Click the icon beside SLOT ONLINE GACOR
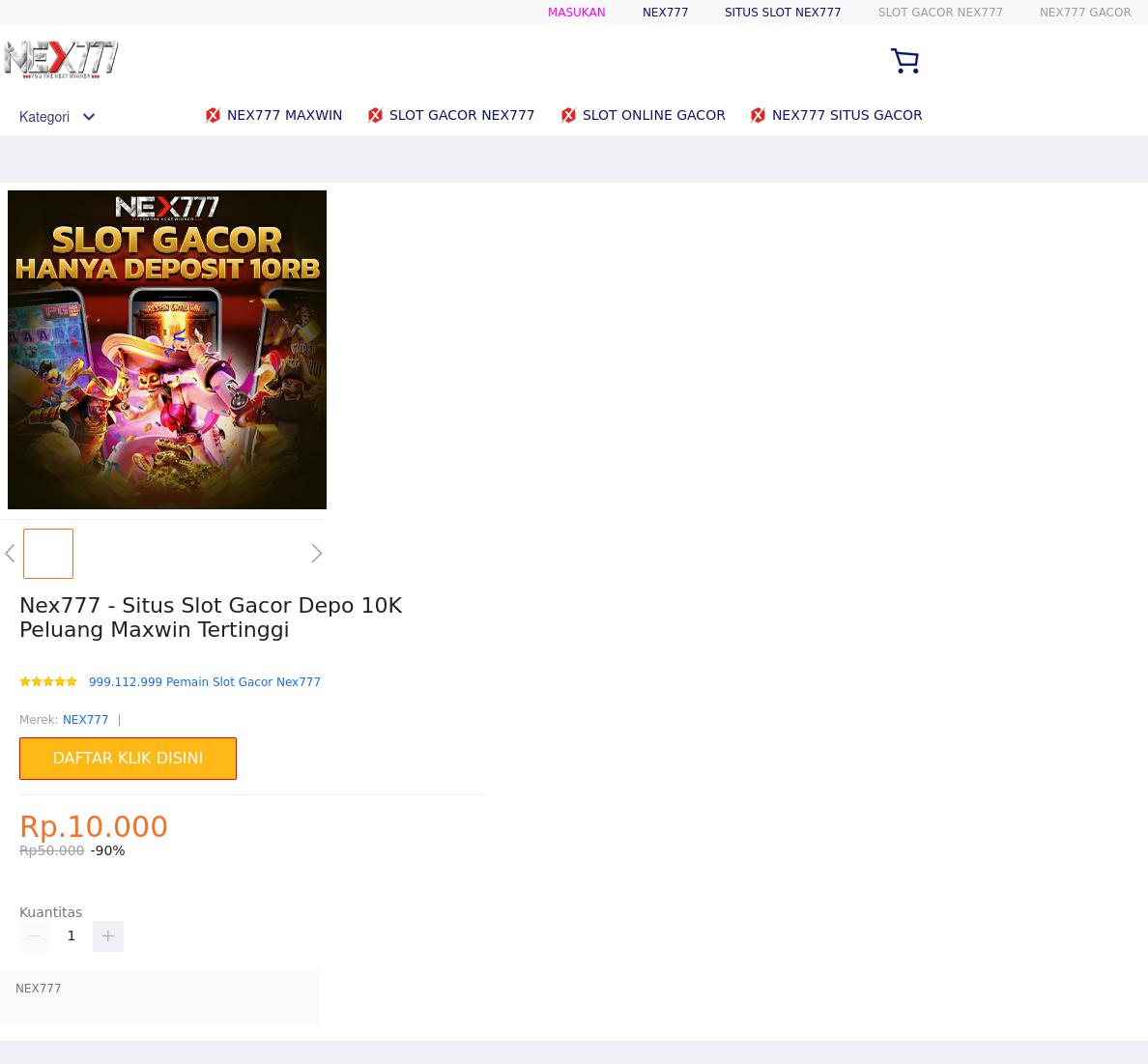The image size is (1148, 1064). point(568,116)
